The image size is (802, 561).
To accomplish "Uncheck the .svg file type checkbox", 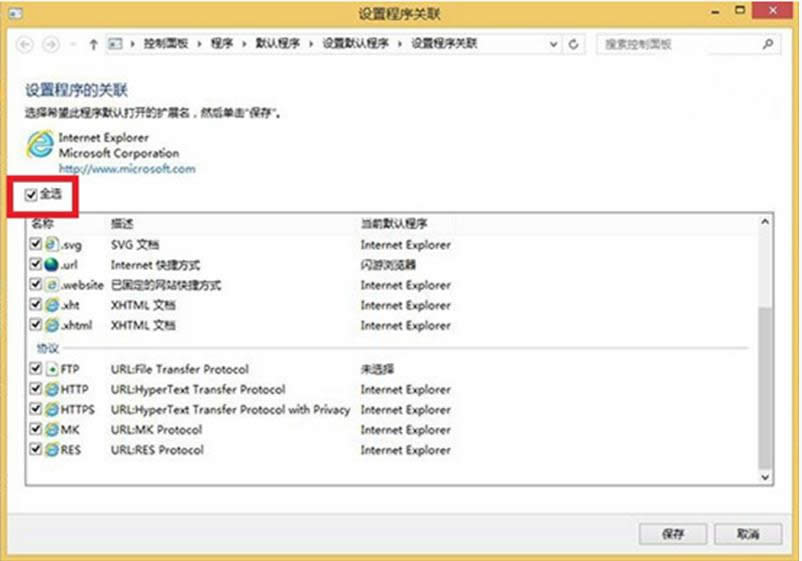I will click(35, 243).
